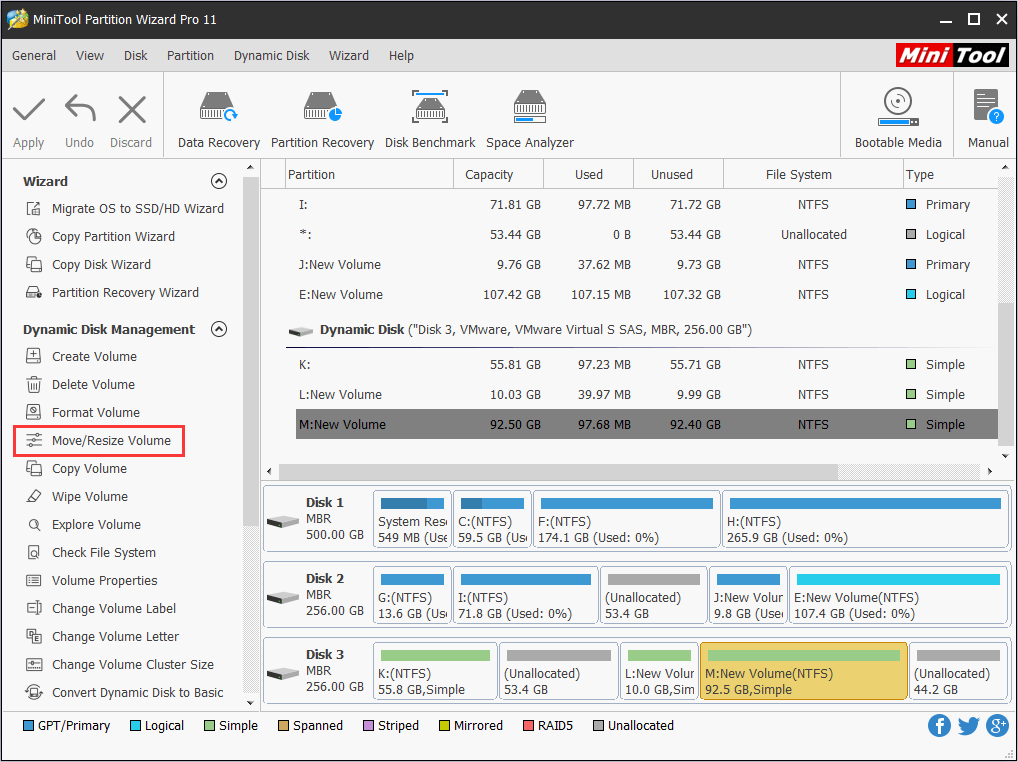Select K:(NTFS) block in Disk 3 map
Image resolution: width=1018 pixels, height=762 pixels.
435,671
